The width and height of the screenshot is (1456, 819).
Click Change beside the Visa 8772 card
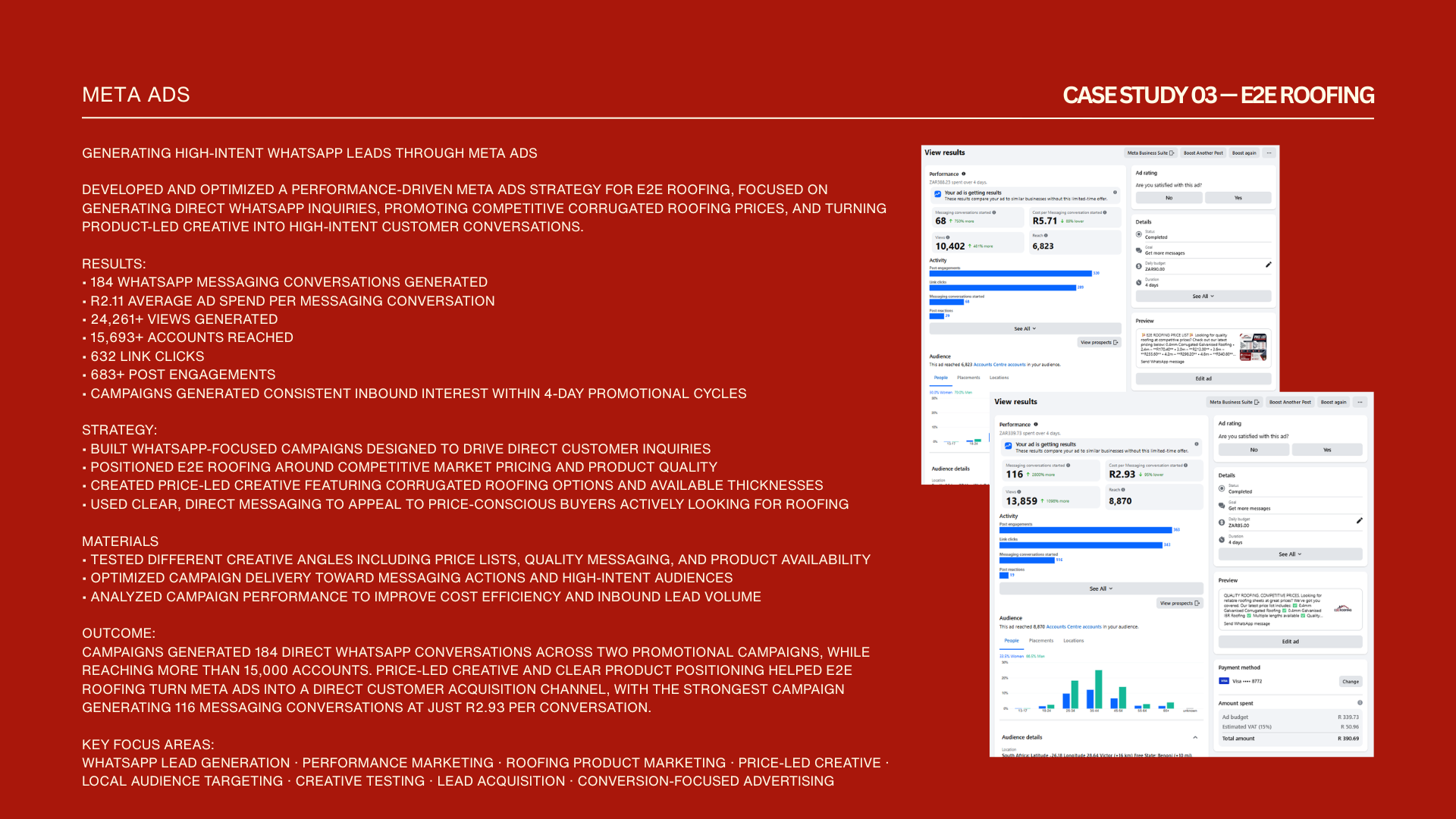point(1351,682)
